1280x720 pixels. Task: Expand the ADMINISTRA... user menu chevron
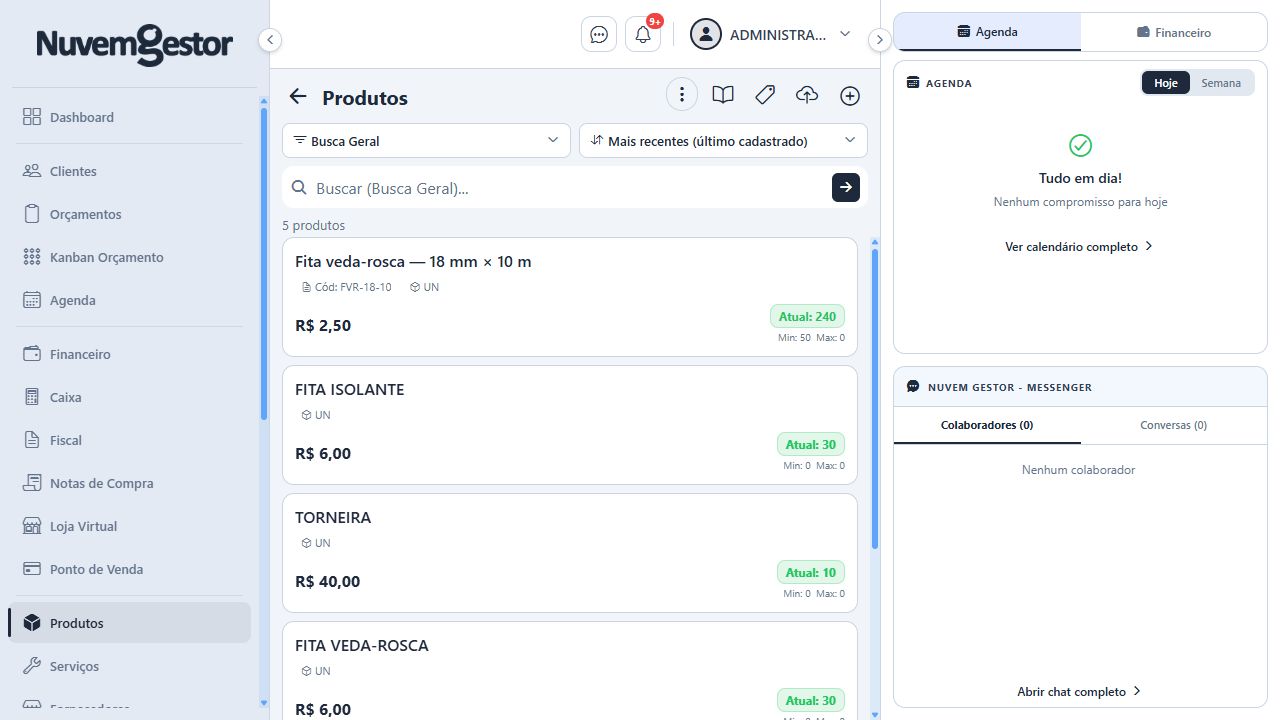point(845,34)
